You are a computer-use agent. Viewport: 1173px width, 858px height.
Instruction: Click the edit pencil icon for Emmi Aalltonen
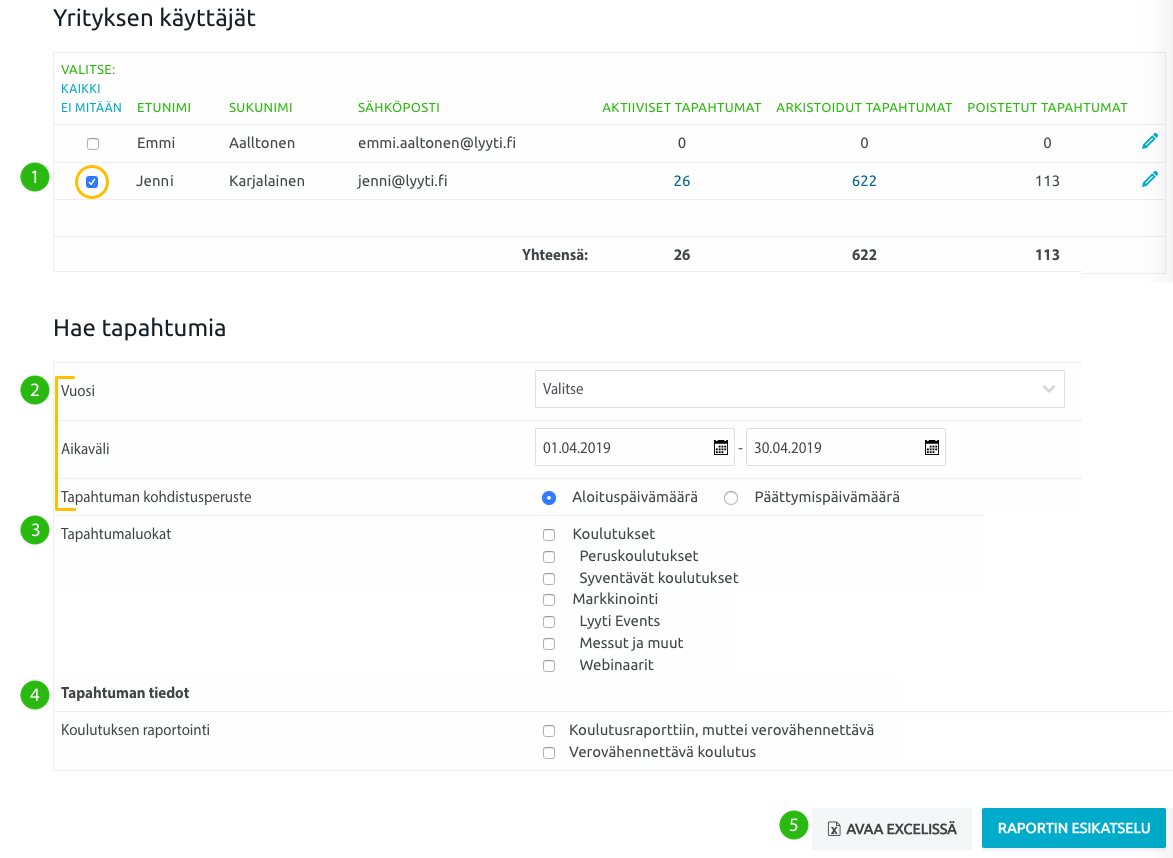tap(1149, 142)
